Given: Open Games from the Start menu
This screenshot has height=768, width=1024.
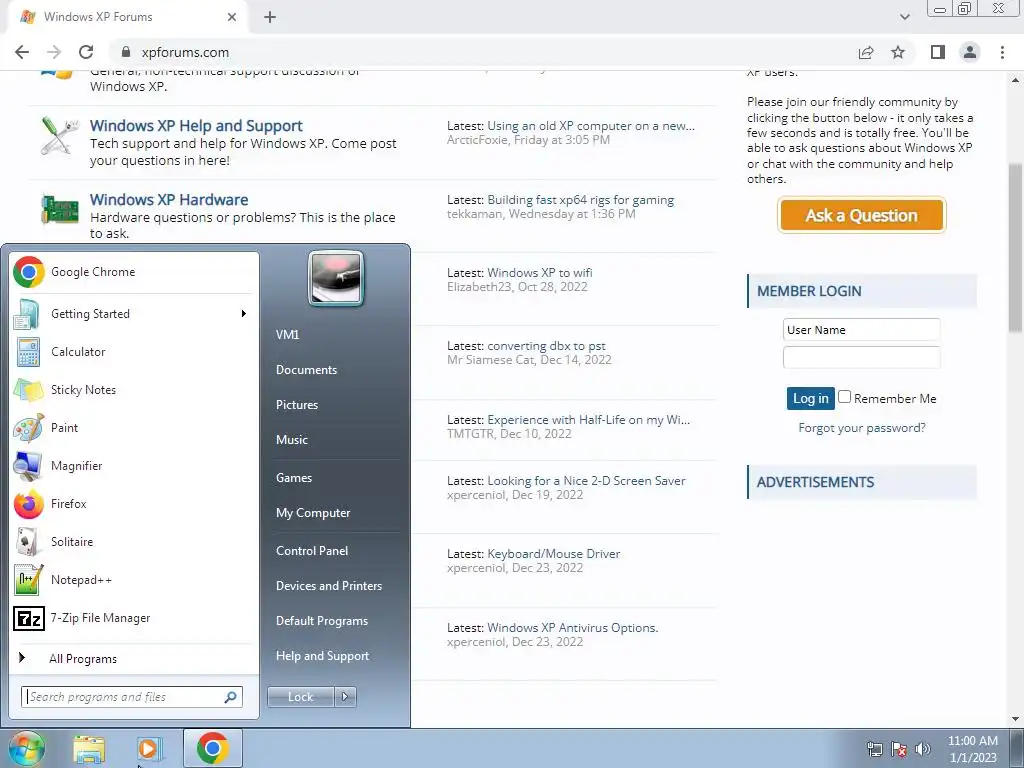Looking at the screenshot, I should point(294,478).
